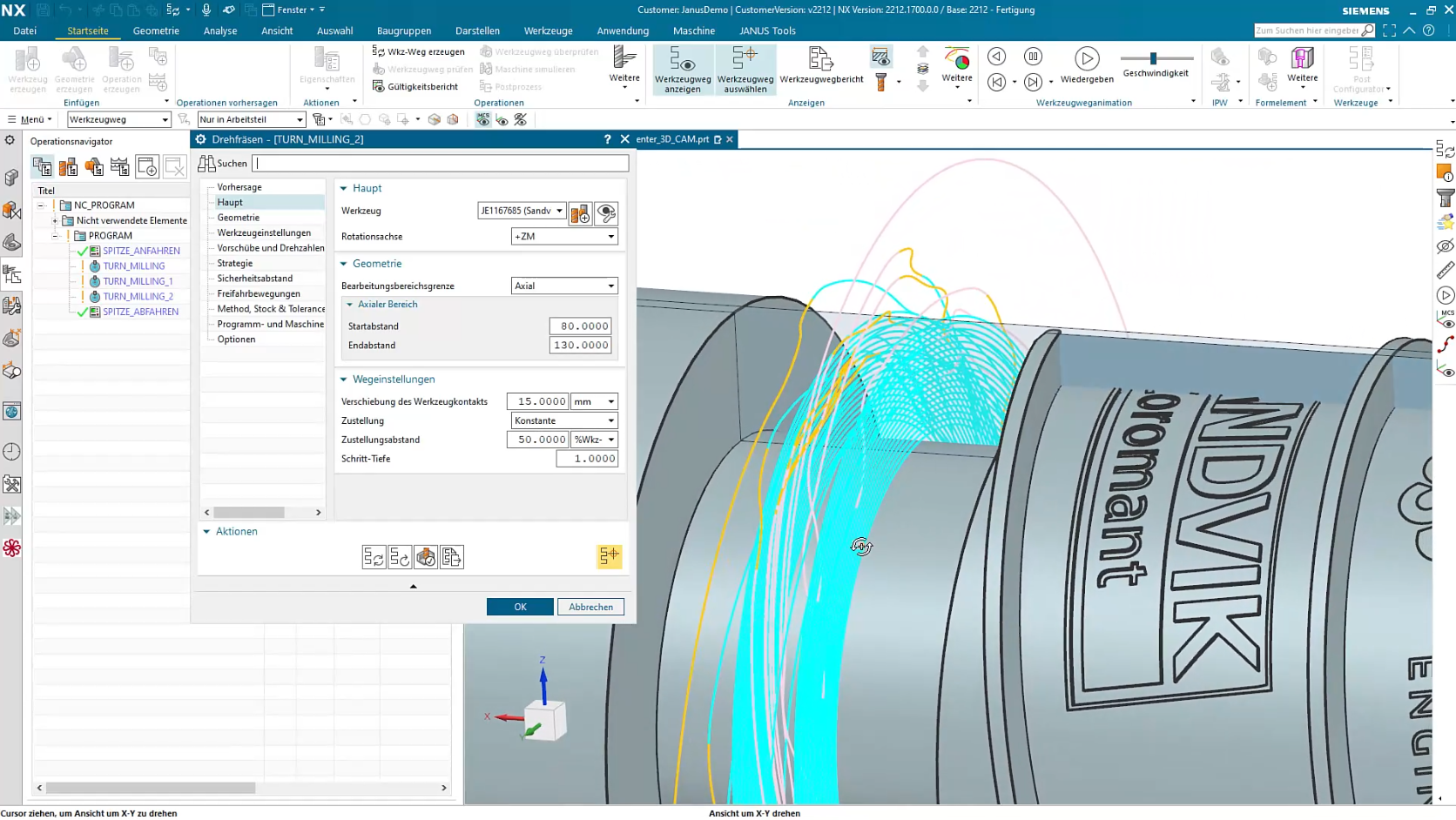The width and height of the screenshot is (1456, 820).
Task: Open the JANUS Tools tab
Action: [767, 30]
